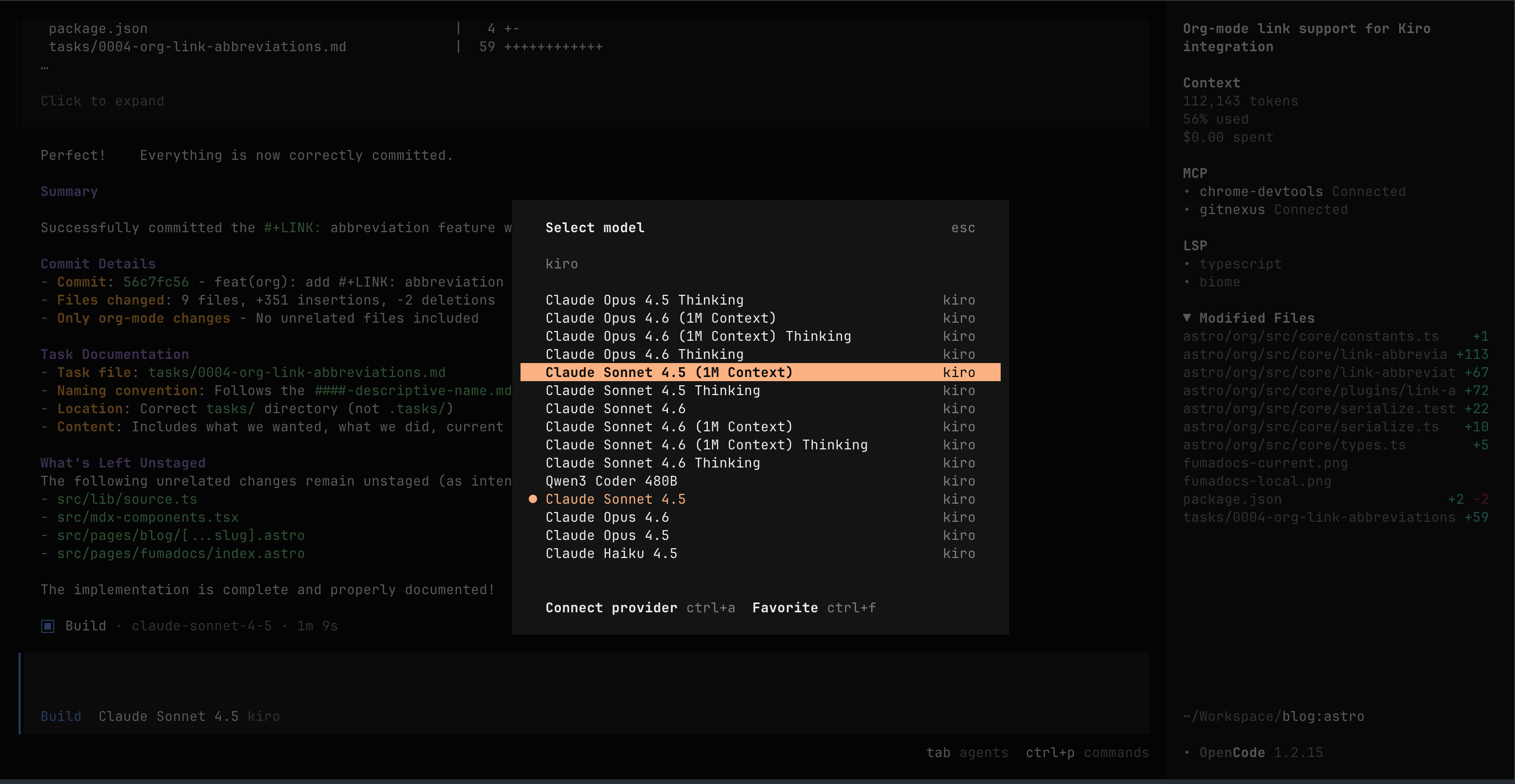Click the Build agent label in prompt
Viewport: 1515px width, 784px height.
[x=61, y=716]
